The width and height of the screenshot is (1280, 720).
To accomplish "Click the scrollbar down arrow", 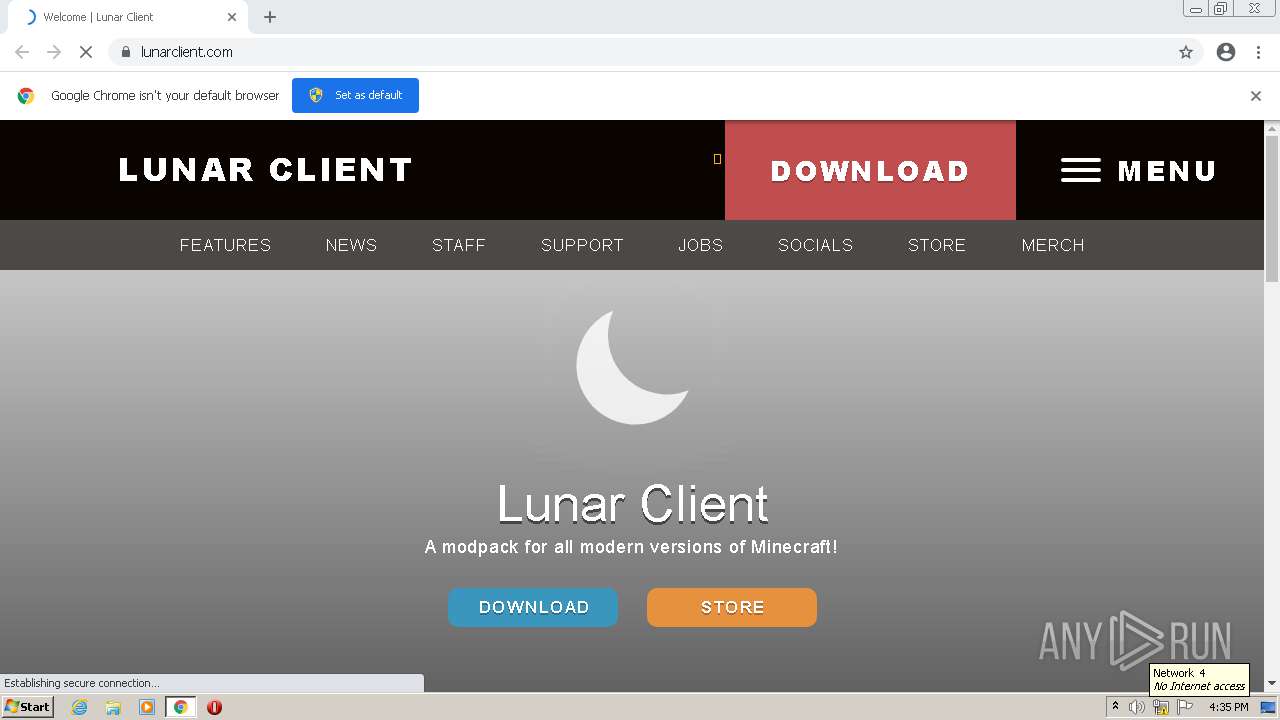I will point(1272,684).
